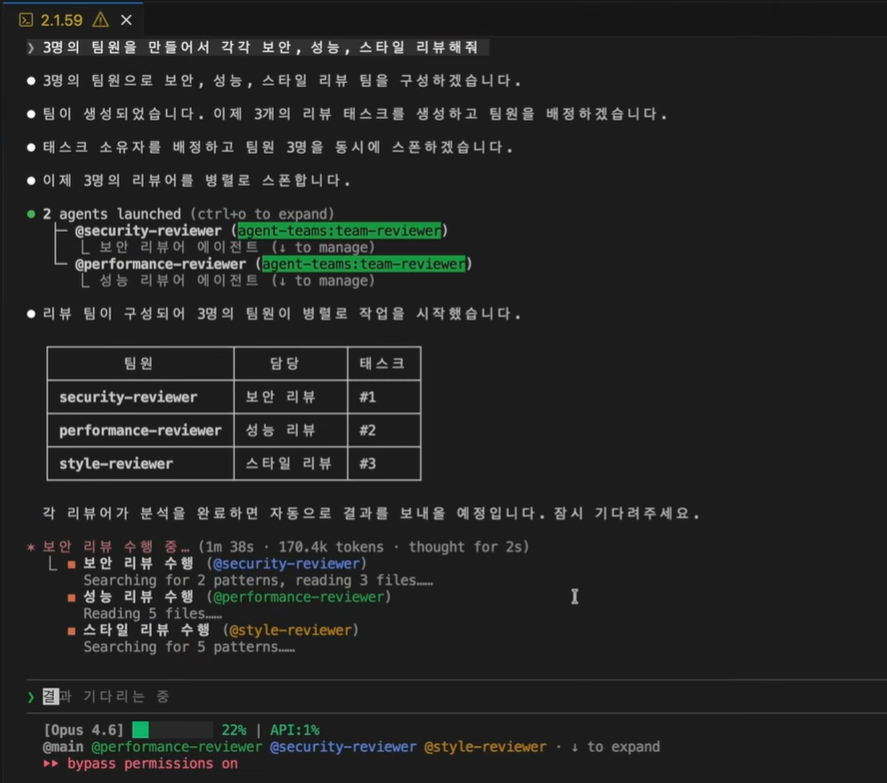This screenshot has height=783, width=887.
Task: Click task number #3 in the table
Action: 368,464
